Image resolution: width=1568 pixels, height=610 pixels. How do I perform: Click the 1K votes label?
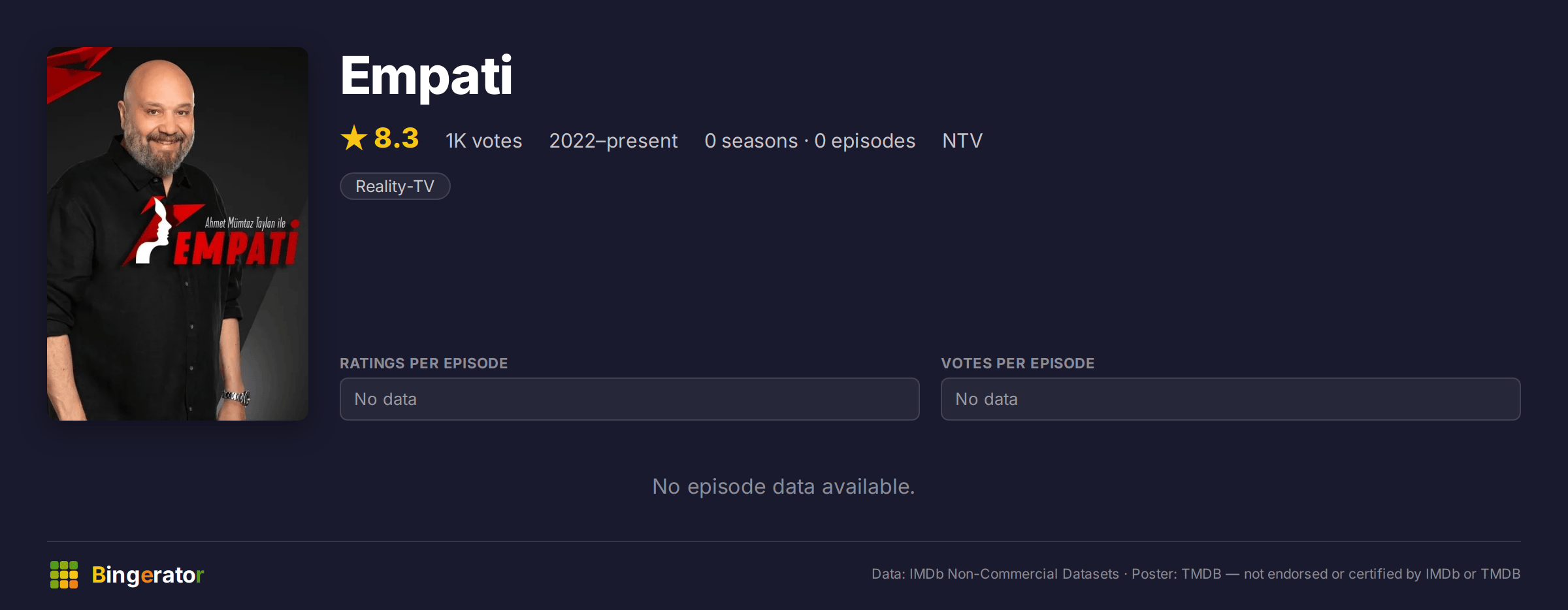[x=483, y=140]
